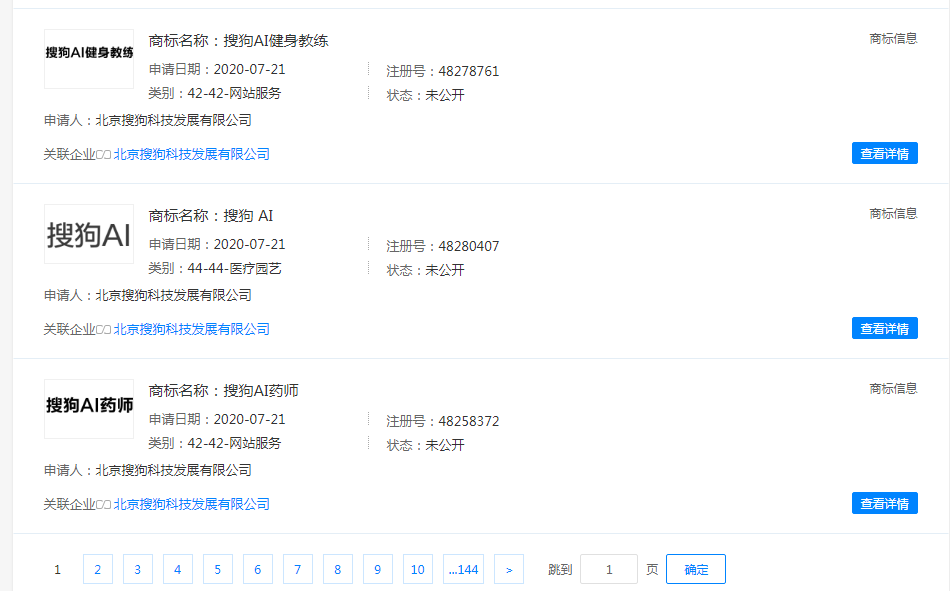Go to page 7
Screen dimensions: 950x591
297,569
